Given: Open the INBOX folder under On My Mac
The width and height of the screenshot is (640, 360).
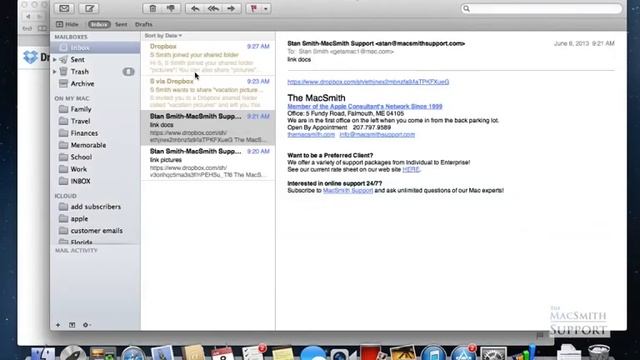Looking at the screenshot, I should click(80, 181).
